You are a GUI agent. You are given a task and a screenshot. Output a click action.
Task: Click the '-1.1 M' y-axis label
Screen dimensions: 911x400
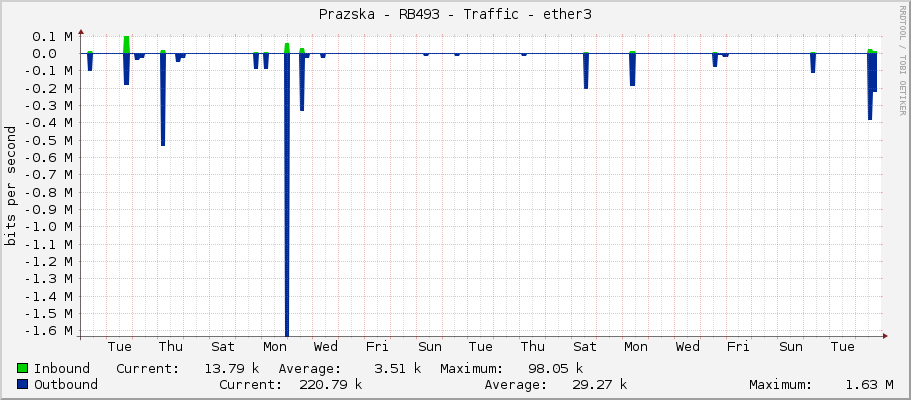48,244
